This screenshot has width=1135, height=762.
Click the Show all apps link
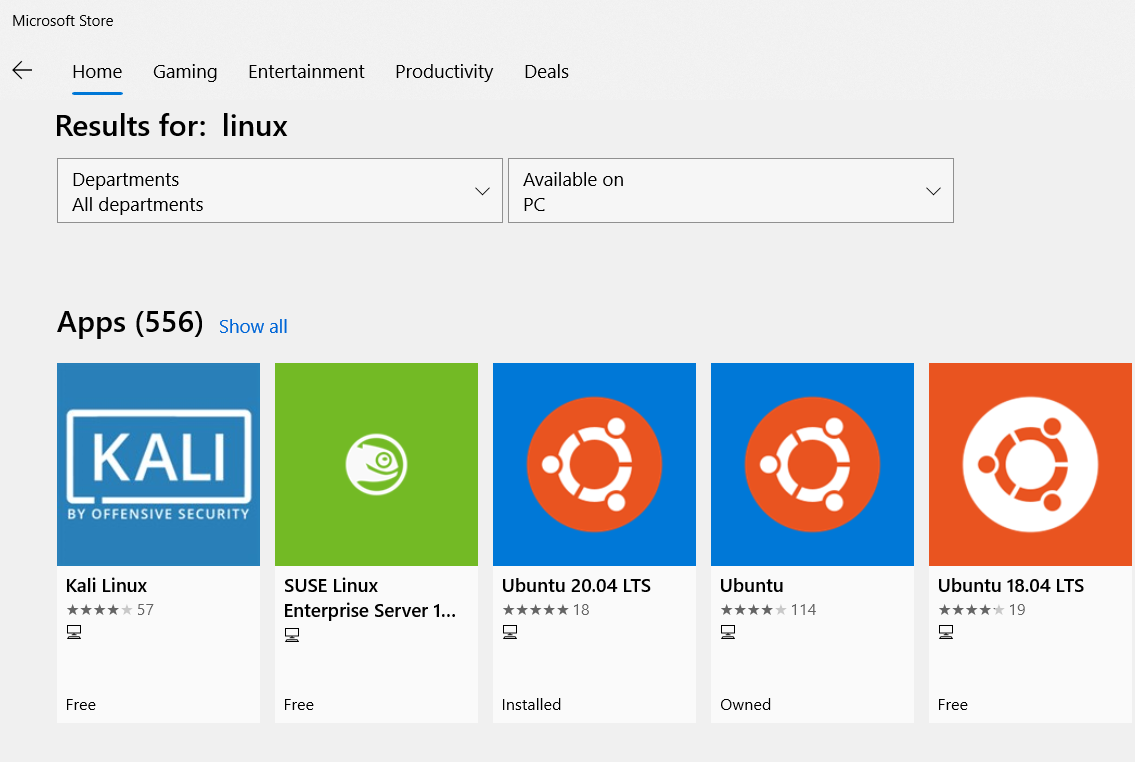pos(253,326)
